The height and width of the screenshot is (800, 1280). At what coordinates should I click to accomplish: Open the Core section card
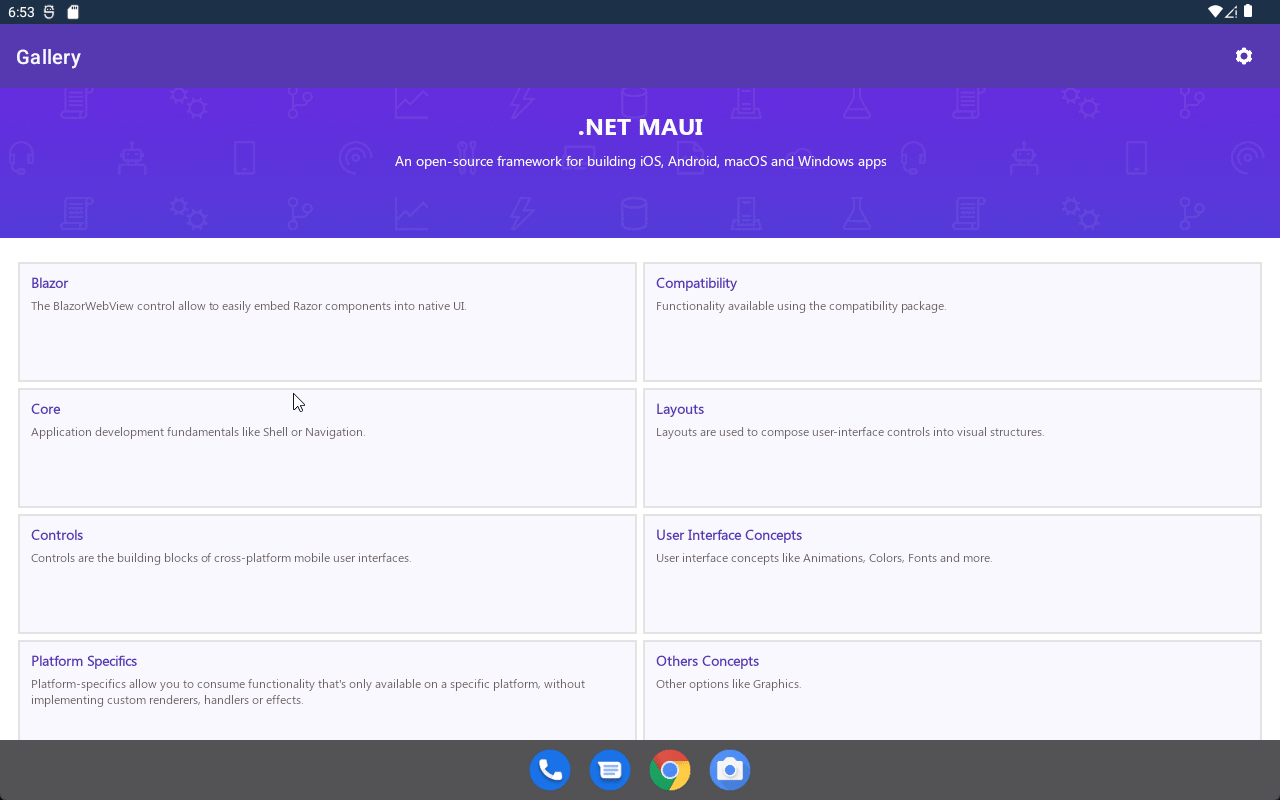(327, 447)
